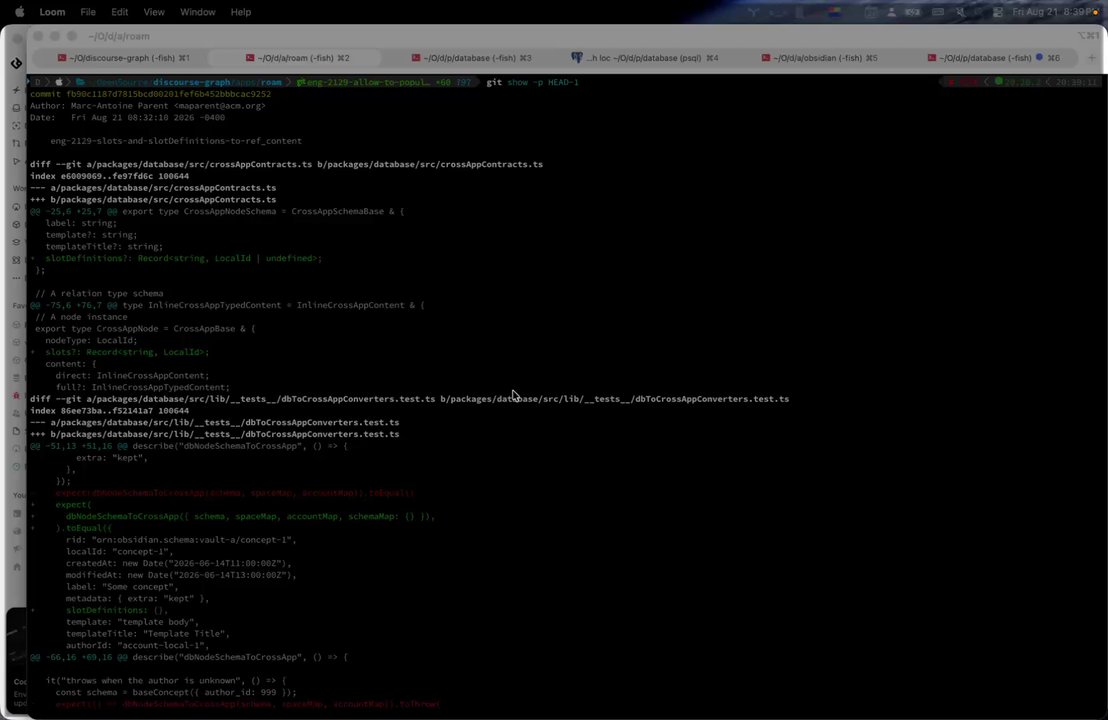Click the blue activity dot on ⌘6 tab
1108x720 pixels.
[1039, 57]
